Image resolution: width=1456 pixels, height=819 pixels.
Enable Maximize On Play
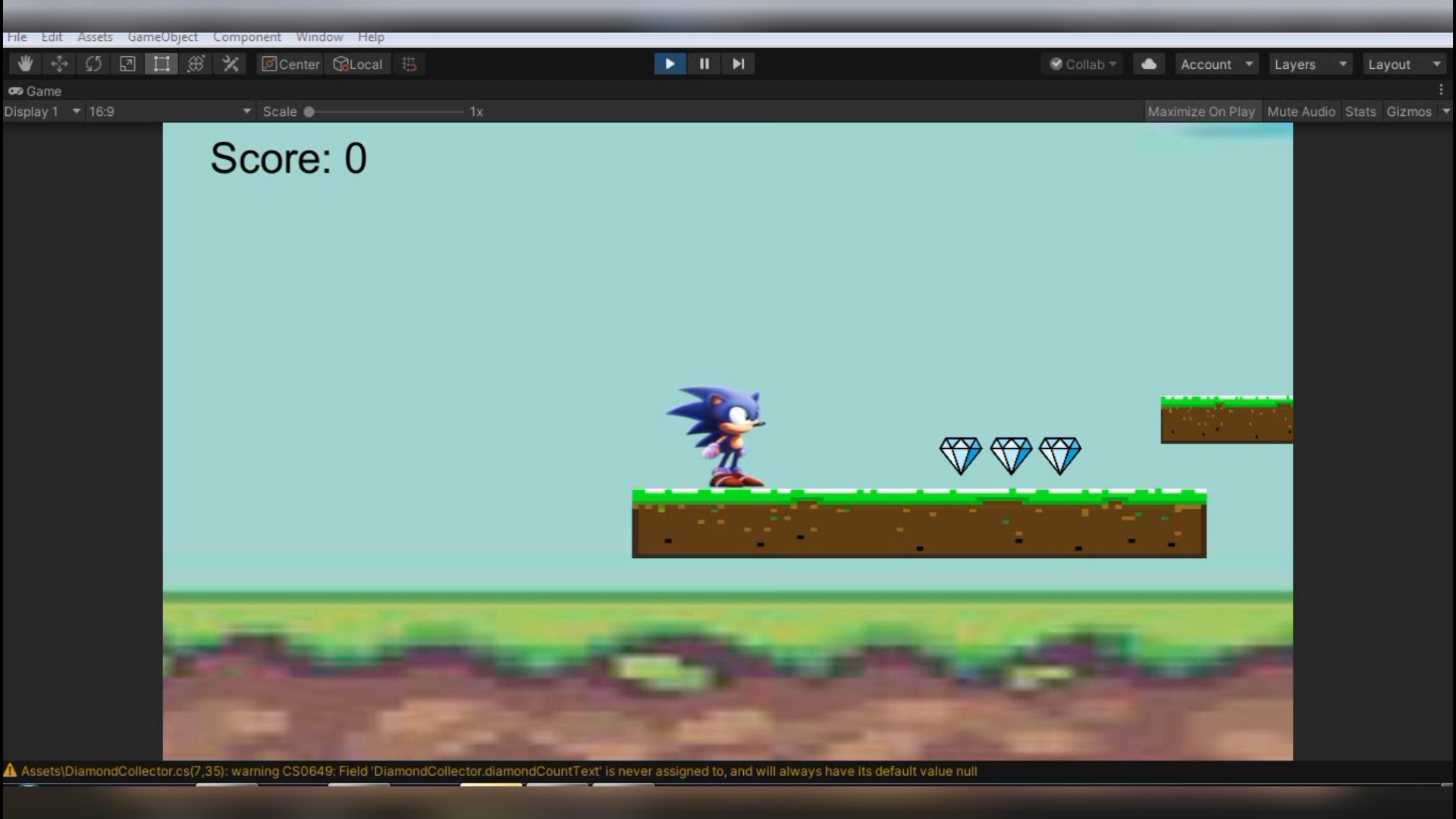[x=1201, y=111]
